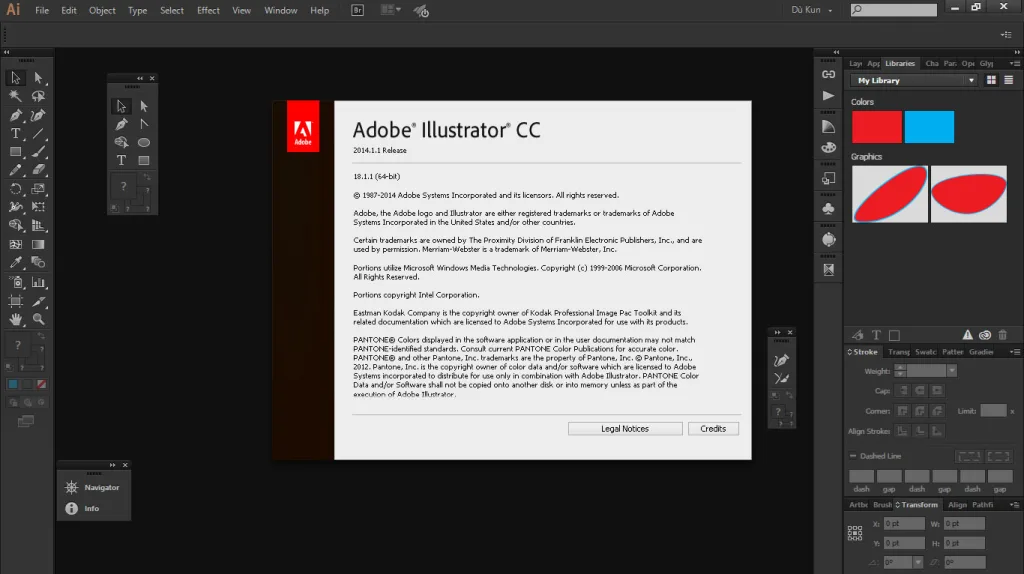Switch to the Align tab
The height and width of the screenshot is (574, 1024).
957,505
